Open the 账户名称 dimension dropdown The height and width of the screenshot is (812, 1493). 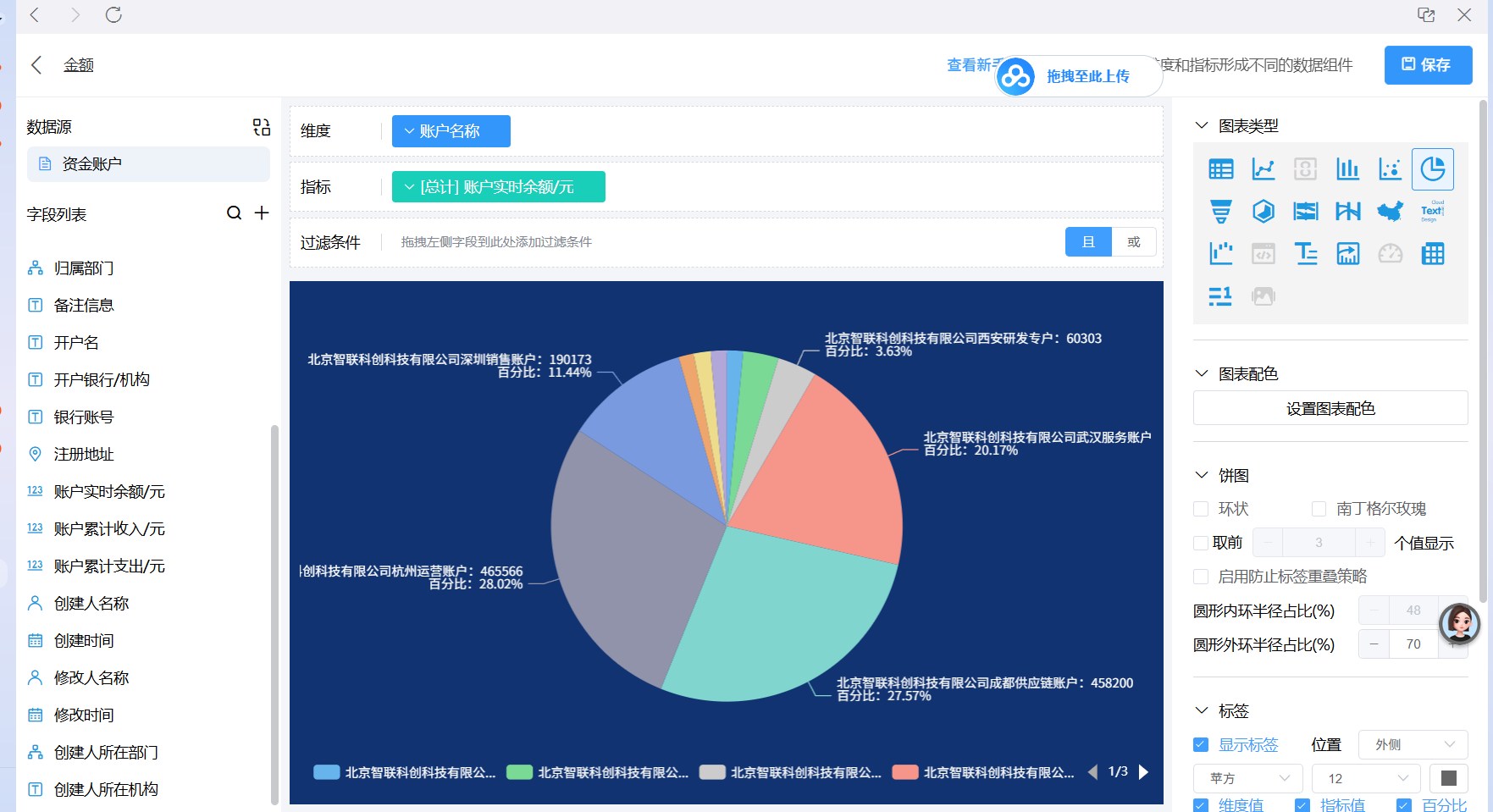coord(451,131)
